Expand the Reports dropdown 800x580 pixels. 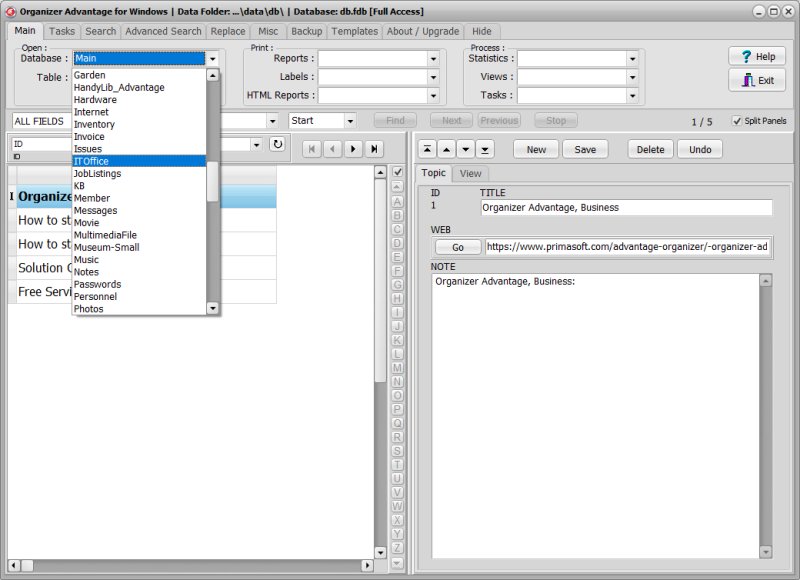click(433, 59)
